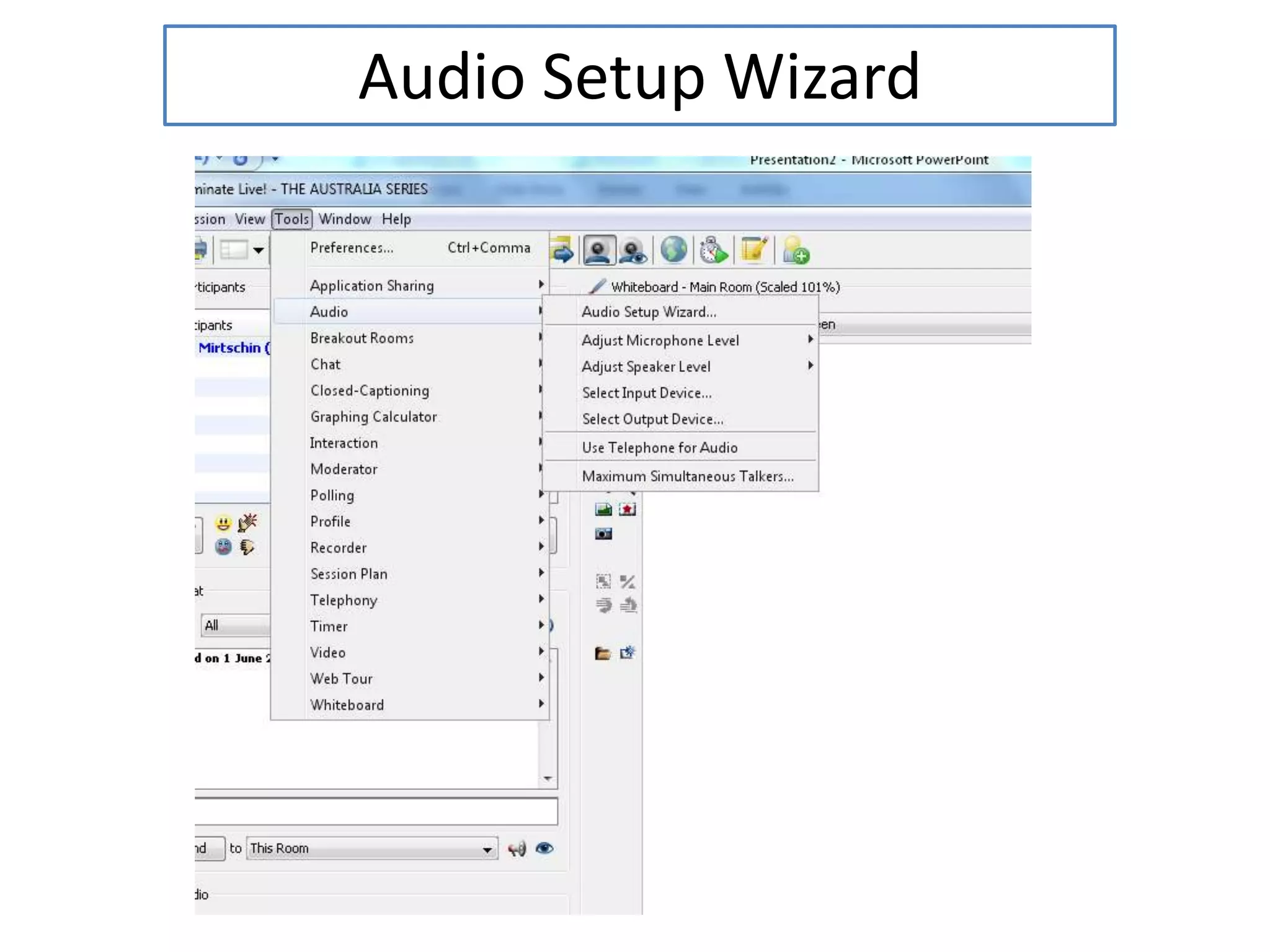
Task: Open Maximum Simultaneous Talkers... option
Action: (680, 476)
